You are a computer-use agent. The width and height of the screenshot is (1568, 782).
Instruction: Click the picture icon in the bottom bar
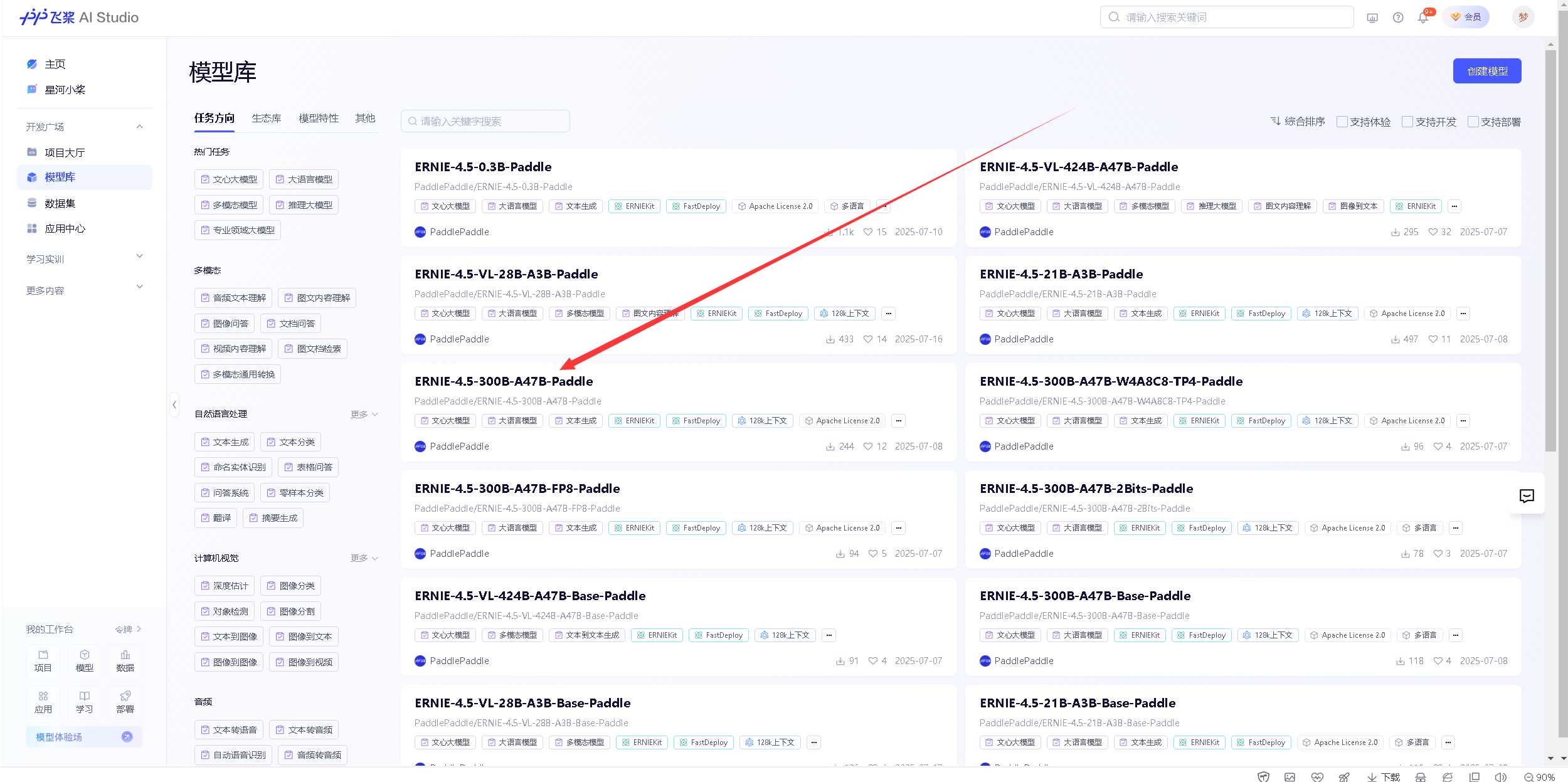[1290, 777]
